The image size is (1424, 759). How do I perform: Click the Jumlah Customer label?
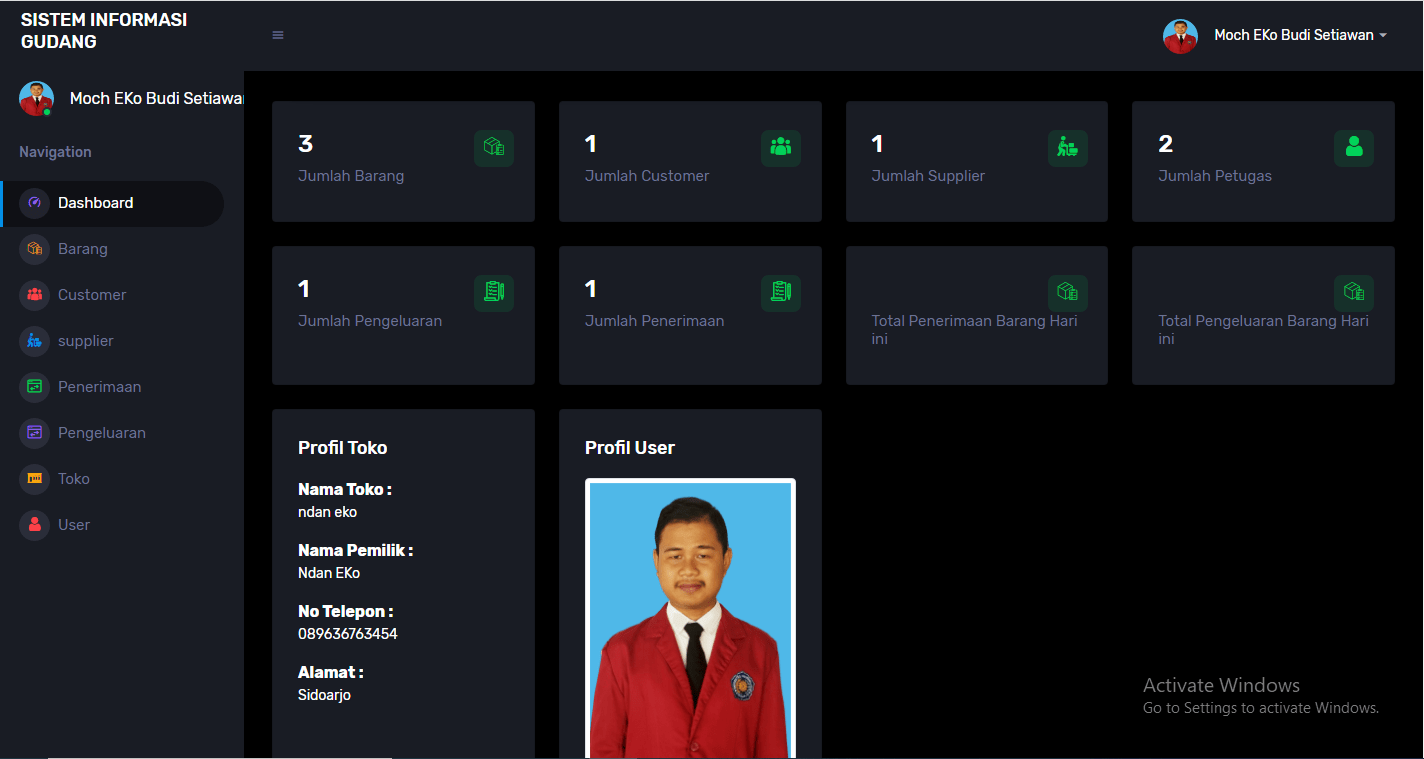point(647,176)
